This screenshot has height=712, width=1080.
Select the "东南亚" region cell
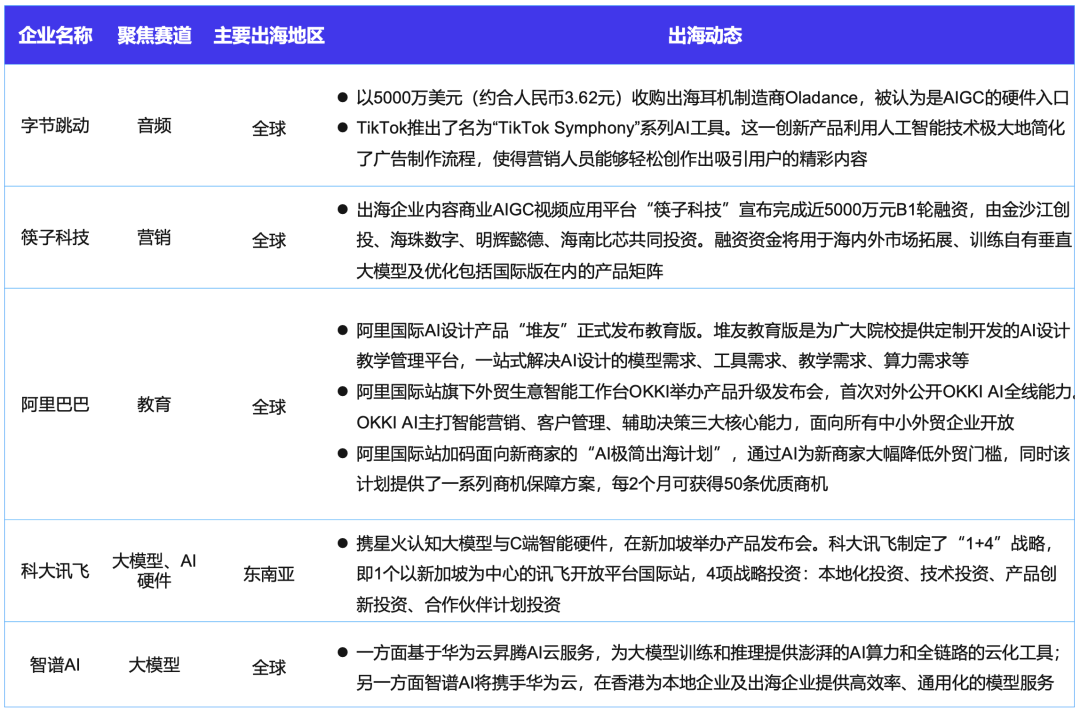(x=269, y=574)
